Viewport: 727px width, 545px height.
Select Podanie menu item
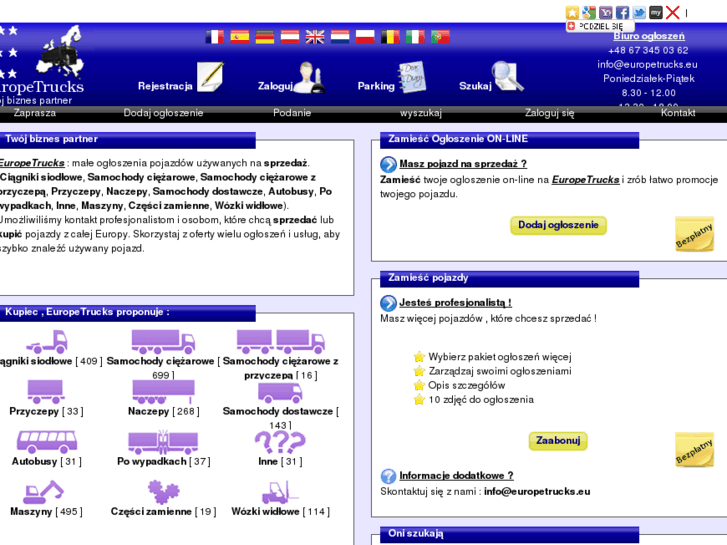point(292,113)
